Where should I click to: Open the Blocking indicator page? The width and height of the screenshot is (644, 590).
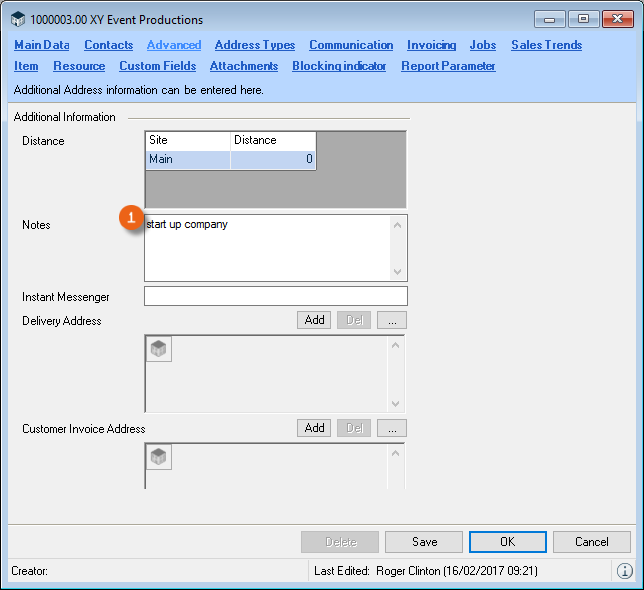339,66
